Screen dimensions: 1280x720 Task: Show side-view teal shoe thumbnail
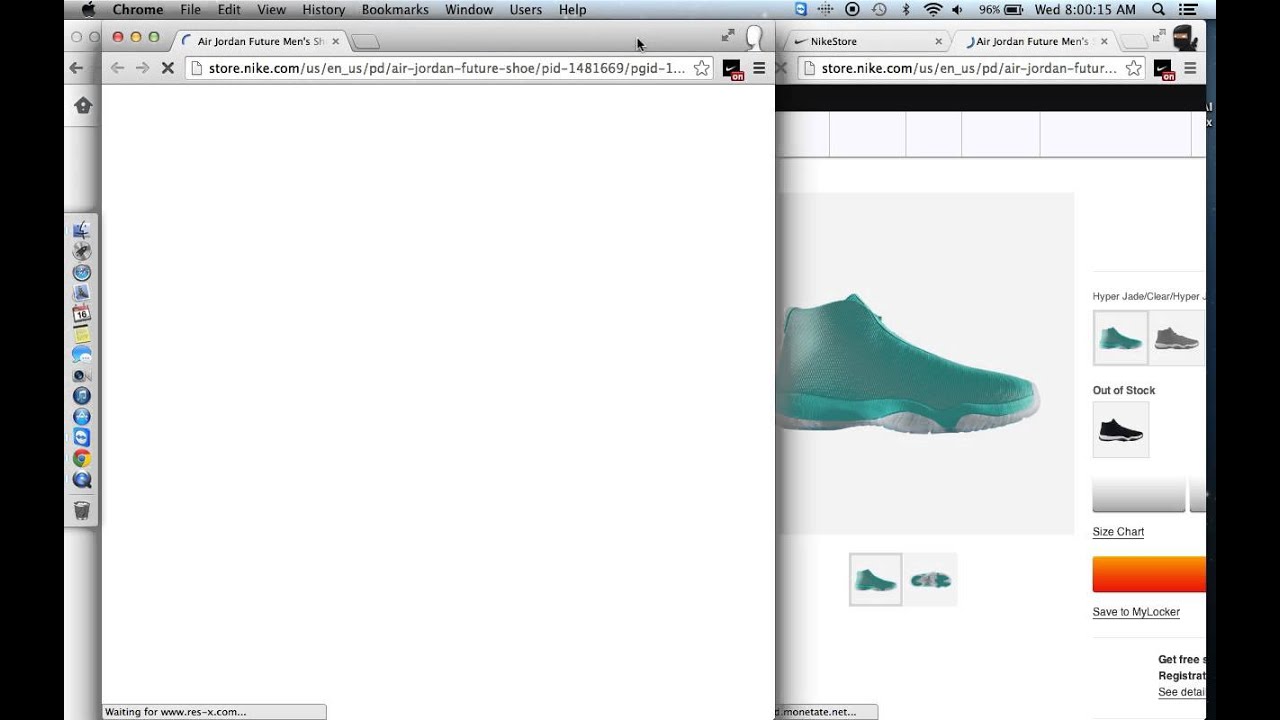(875, 580)
